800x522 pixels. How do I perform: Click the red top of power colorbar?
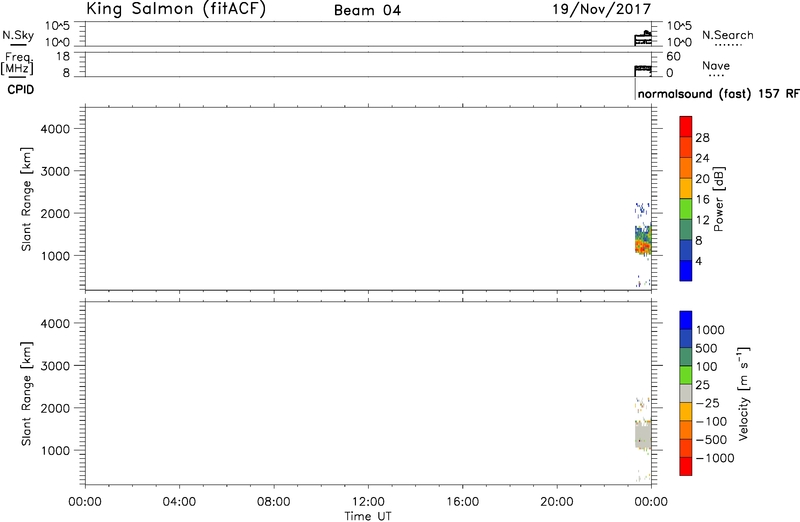[686, 127]
